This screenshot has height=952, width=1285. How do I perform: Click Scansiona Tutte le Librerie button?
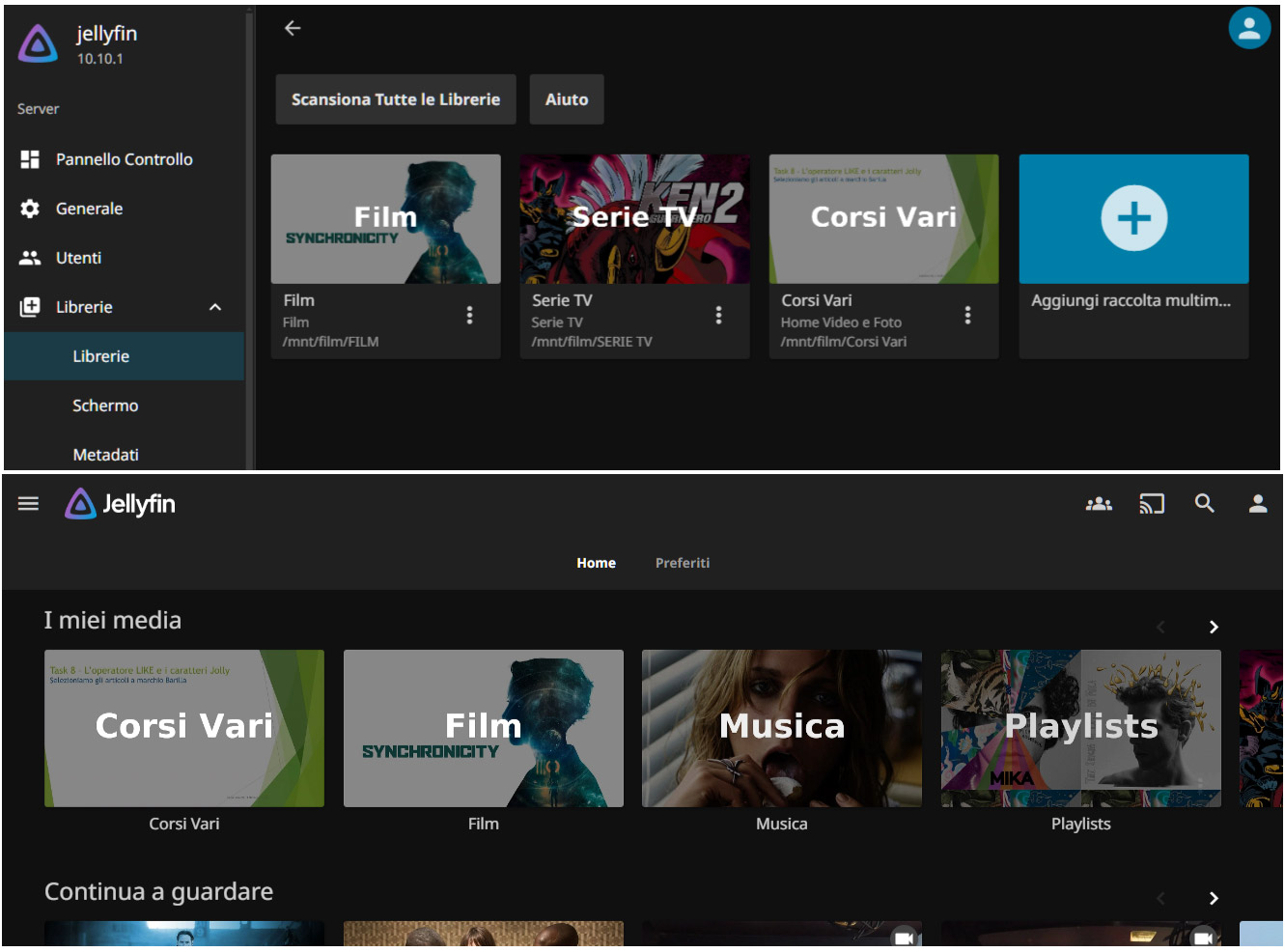point(395,99)
